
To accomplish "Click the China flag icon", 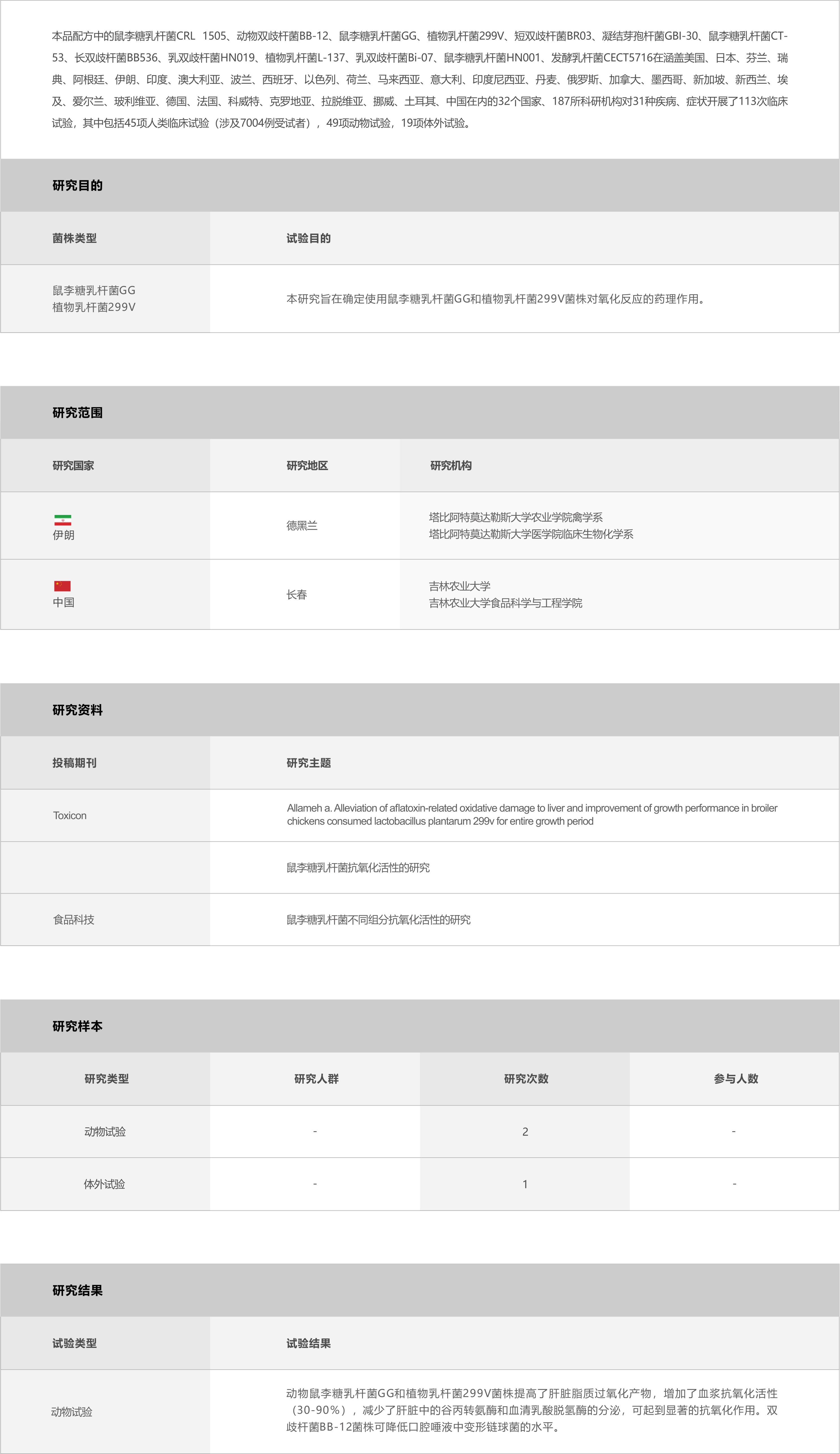I will [62, 586].
